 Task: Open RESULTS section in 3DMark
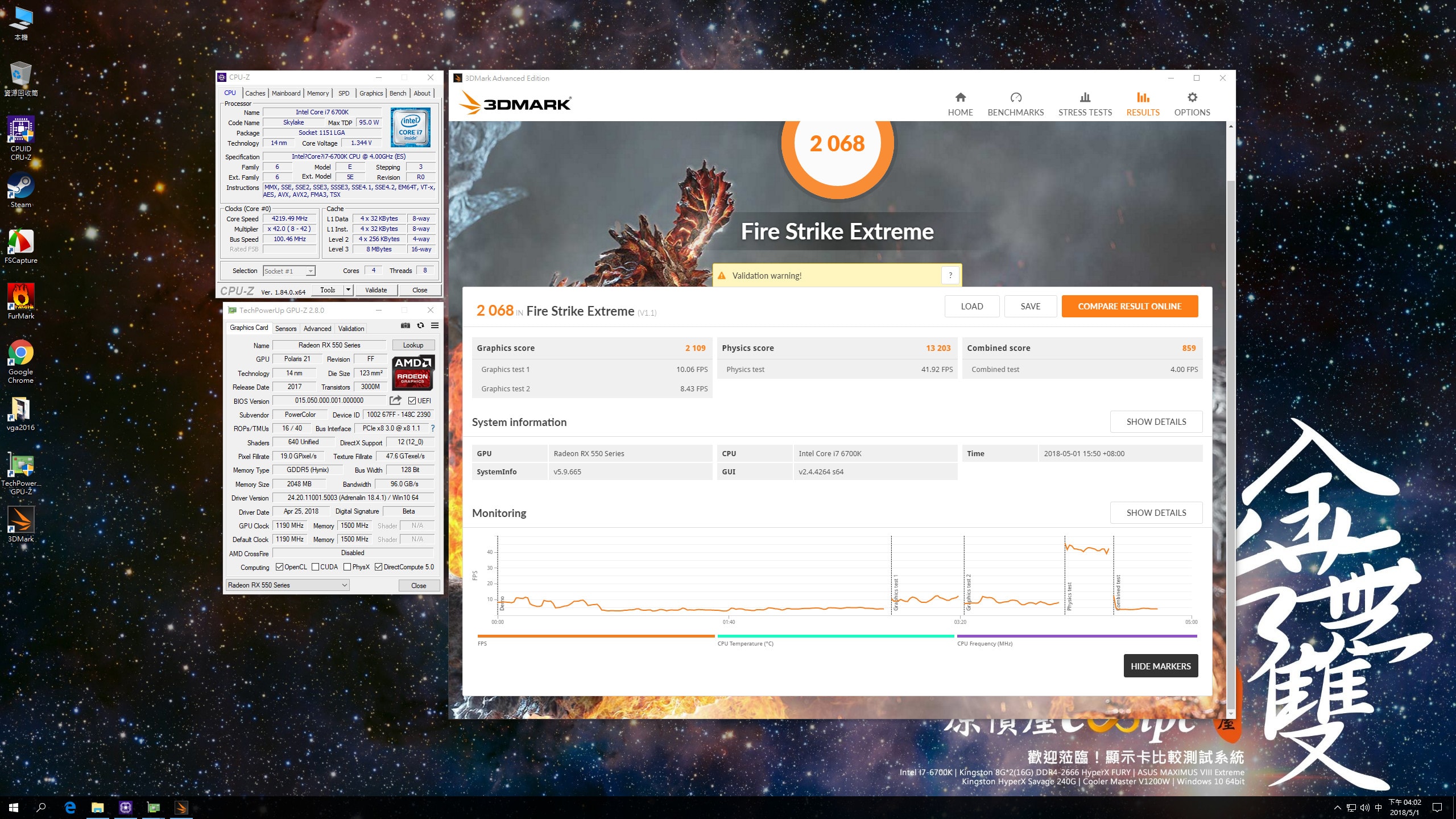click(1143, 104)
